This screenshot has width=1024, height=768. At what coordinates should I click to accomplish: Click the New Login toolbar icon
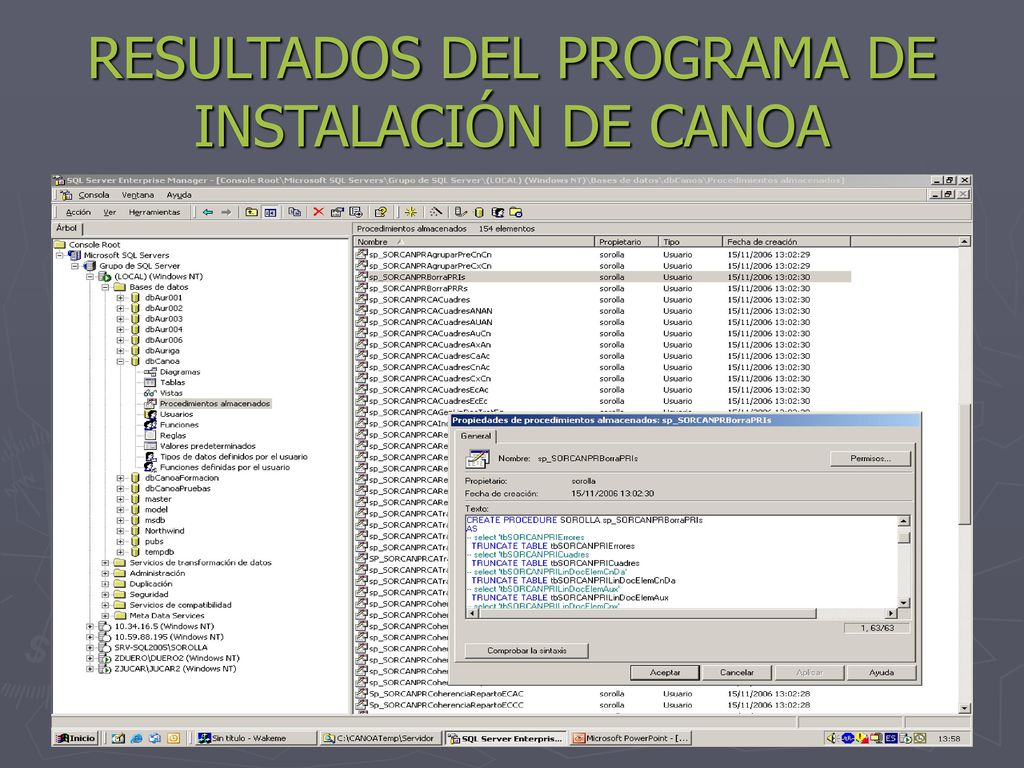[498, 212]
